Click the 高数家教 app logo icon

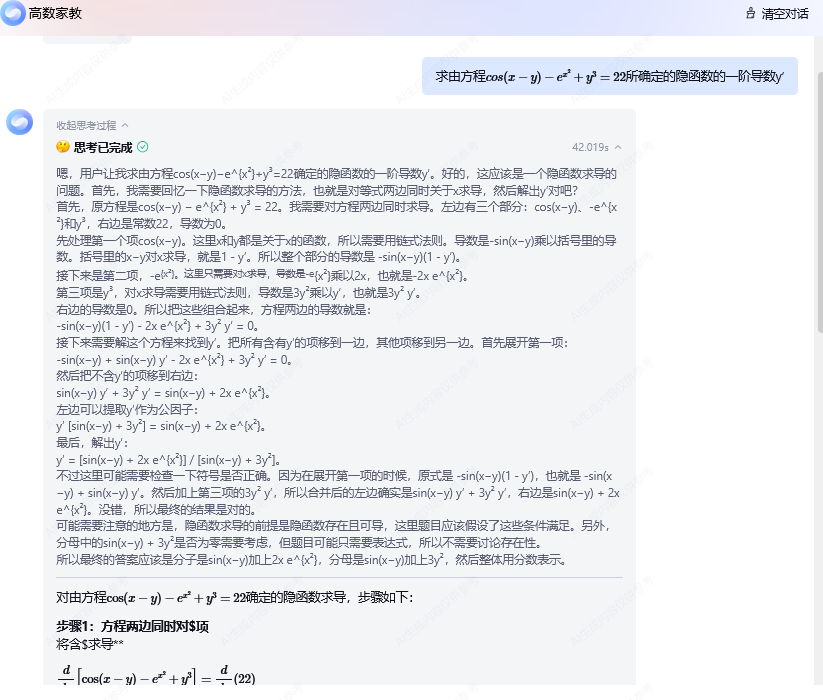pyautogui.click(x=13, y=13)
